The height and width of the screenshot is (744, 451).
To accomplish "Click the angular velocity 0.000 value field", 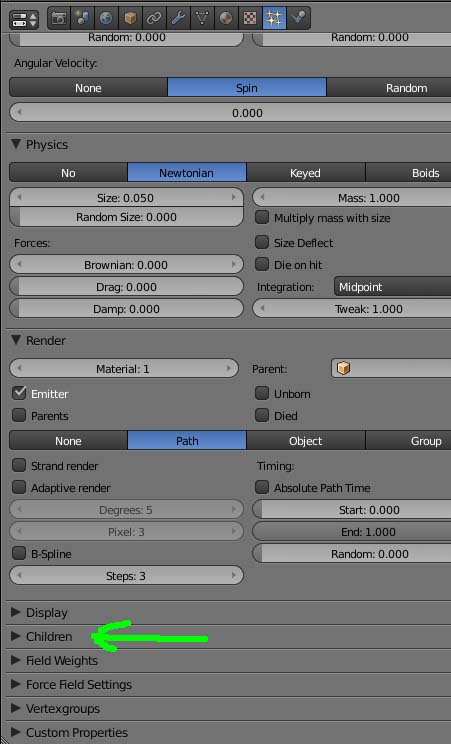I will [x=230, y=113].
